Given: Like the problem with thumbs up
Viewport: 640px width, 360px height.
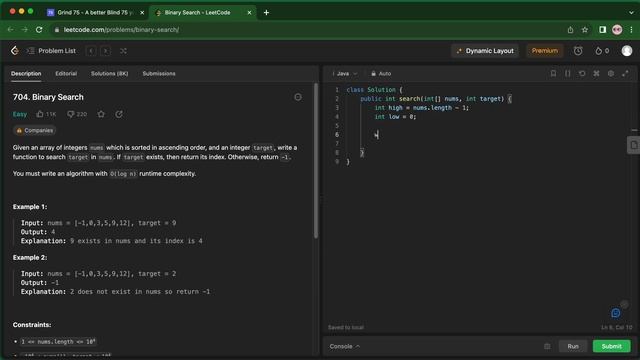Looking at the screenshot, I should coord(46,114).
